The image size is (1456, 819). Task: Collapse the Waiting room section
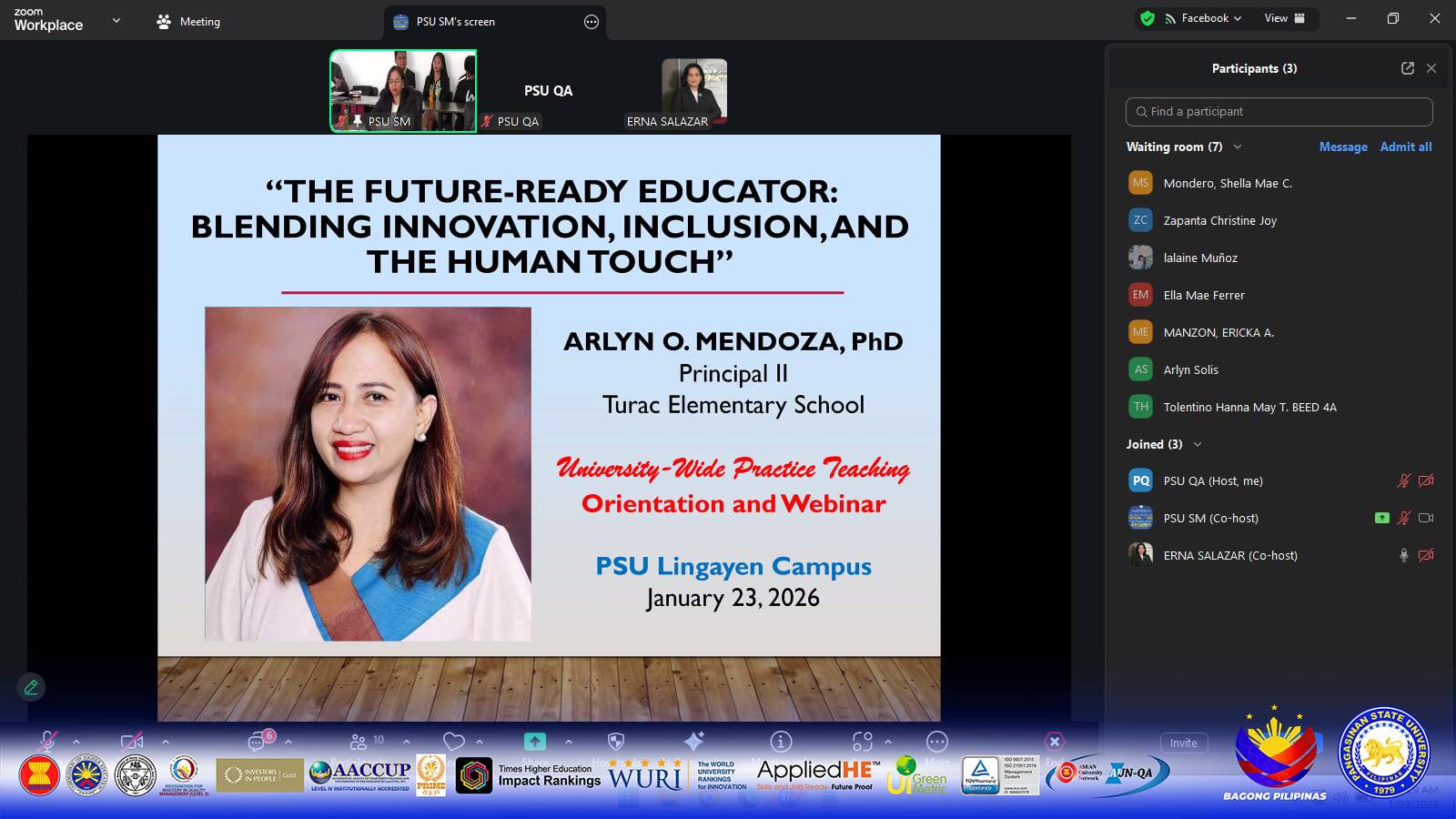pyautogui.click(x=1237, y=147)
